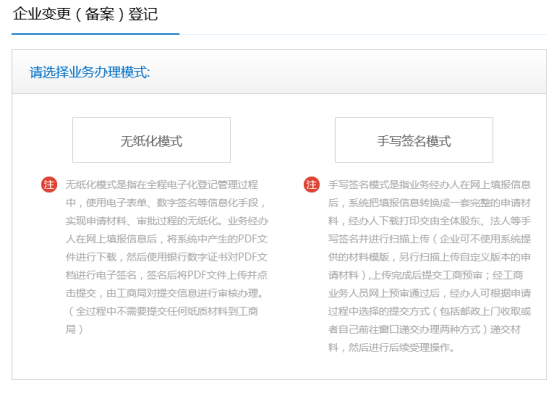Click the text line 无纸化模式是指在全程电子化登记管理过程
The height and width of the screenshot is (398, 554).
pyautogui.click(x=162, y=185)
